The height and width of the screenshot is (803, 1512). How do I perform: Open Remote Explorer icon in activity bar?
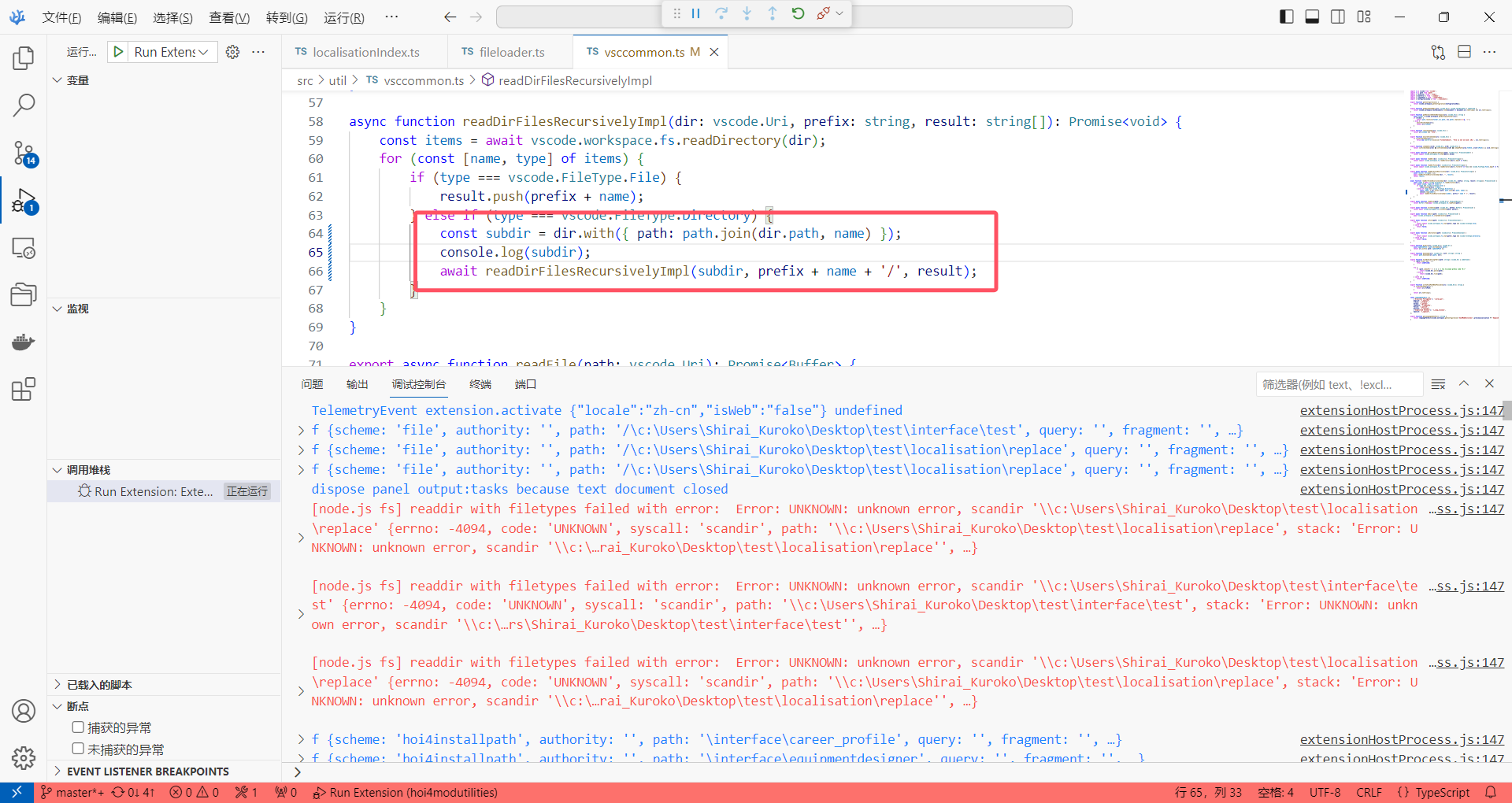coord(24,248)
